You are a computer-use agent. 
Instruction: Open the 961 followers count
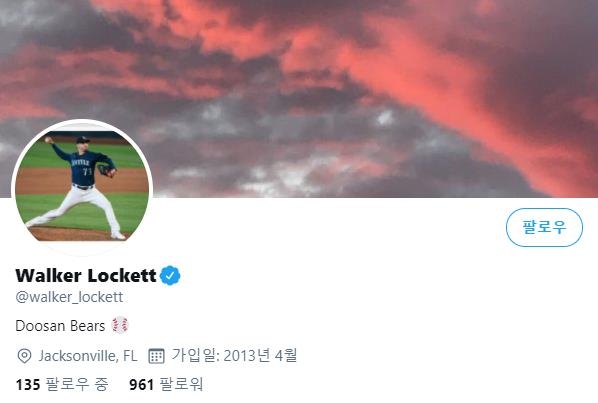pyautogui.click(x=141, y=384)
